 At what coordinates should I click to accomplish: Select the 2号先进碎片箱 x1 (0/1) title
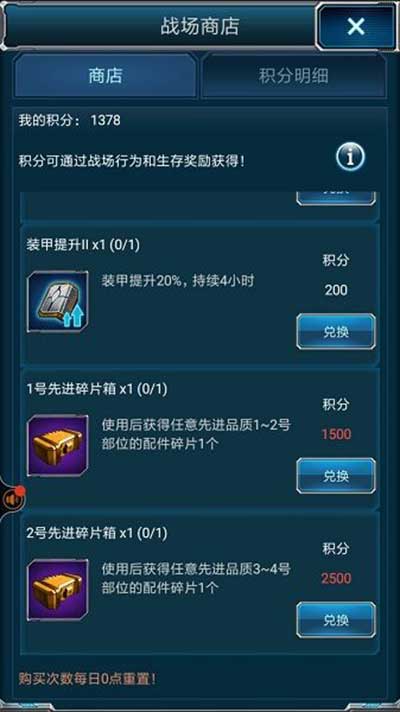(97, 533)
